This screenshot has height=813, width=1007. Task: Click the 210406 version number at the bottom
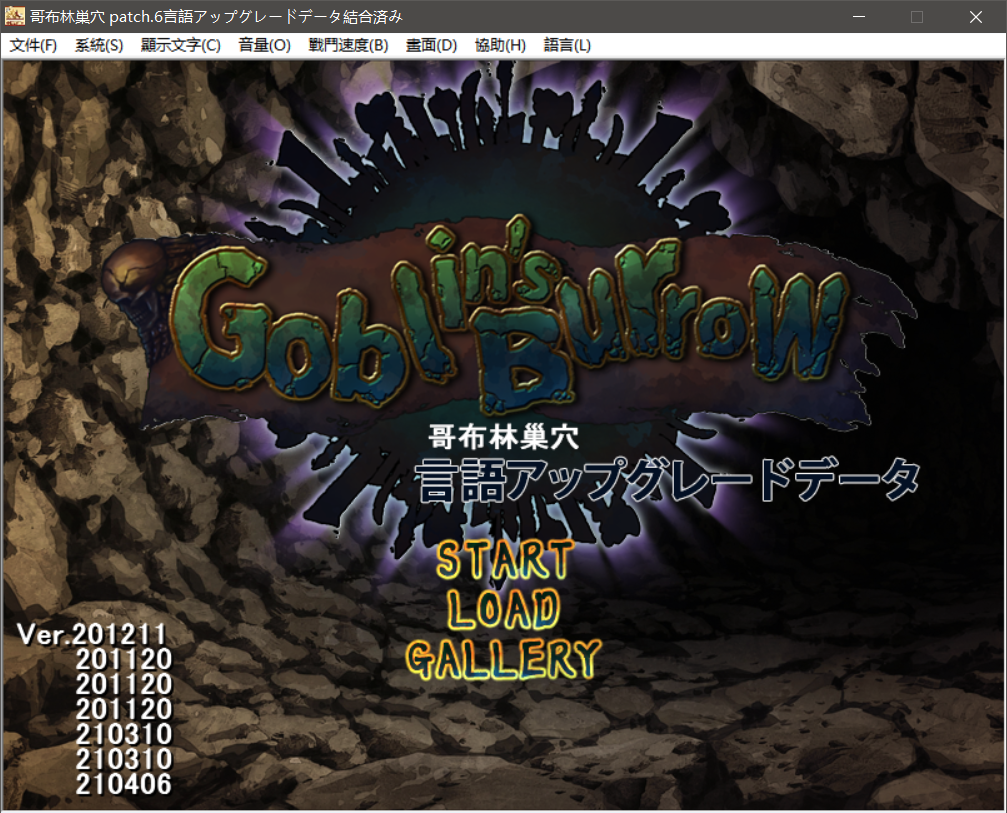[123, 784]
